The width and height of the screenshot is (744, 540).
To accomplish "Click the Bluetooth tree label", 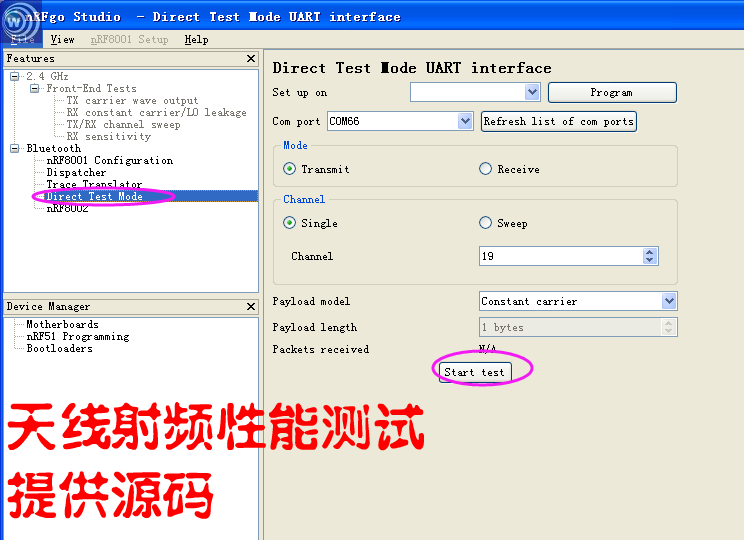I will click(x=54, y=149).
